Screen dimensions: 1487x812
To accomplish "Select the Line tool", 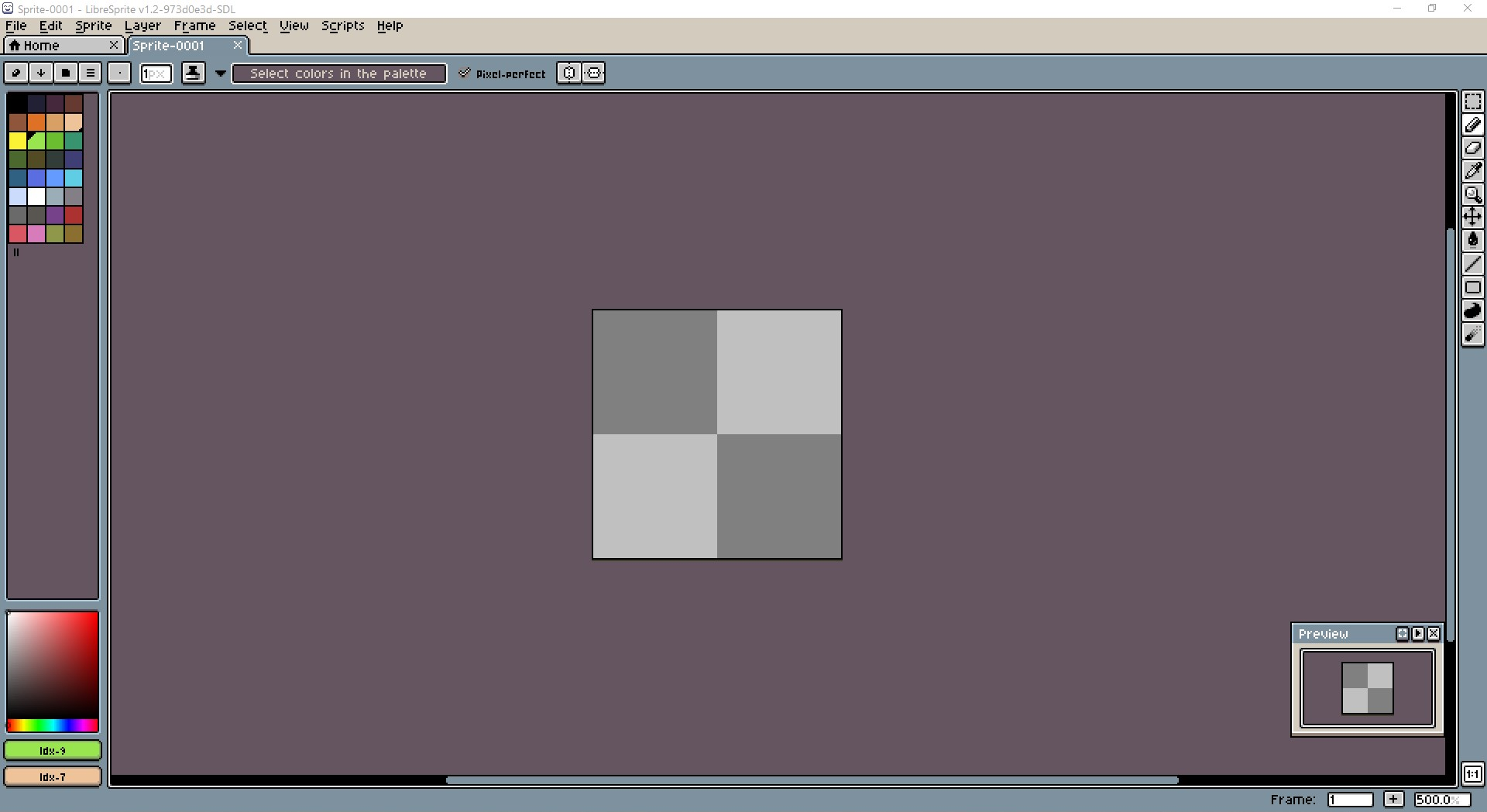I will [1472, 264].
